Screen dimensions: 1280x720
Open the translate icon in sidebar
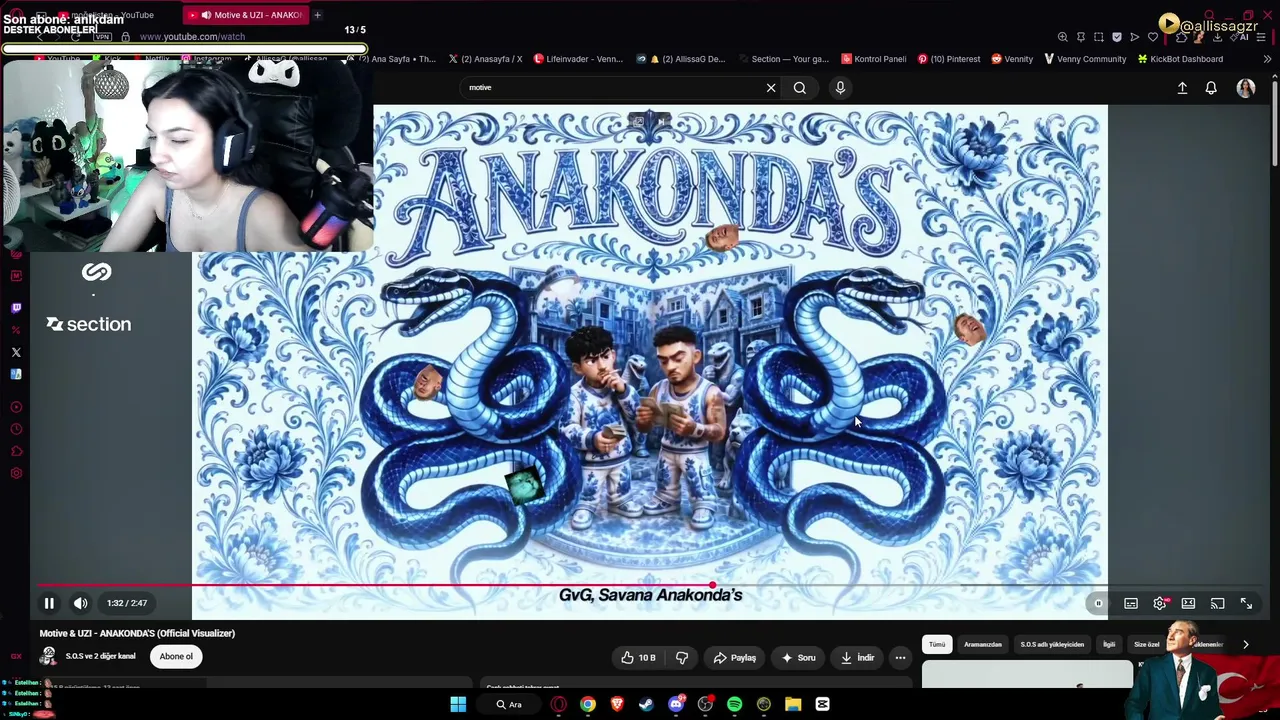tap(16, 374)
